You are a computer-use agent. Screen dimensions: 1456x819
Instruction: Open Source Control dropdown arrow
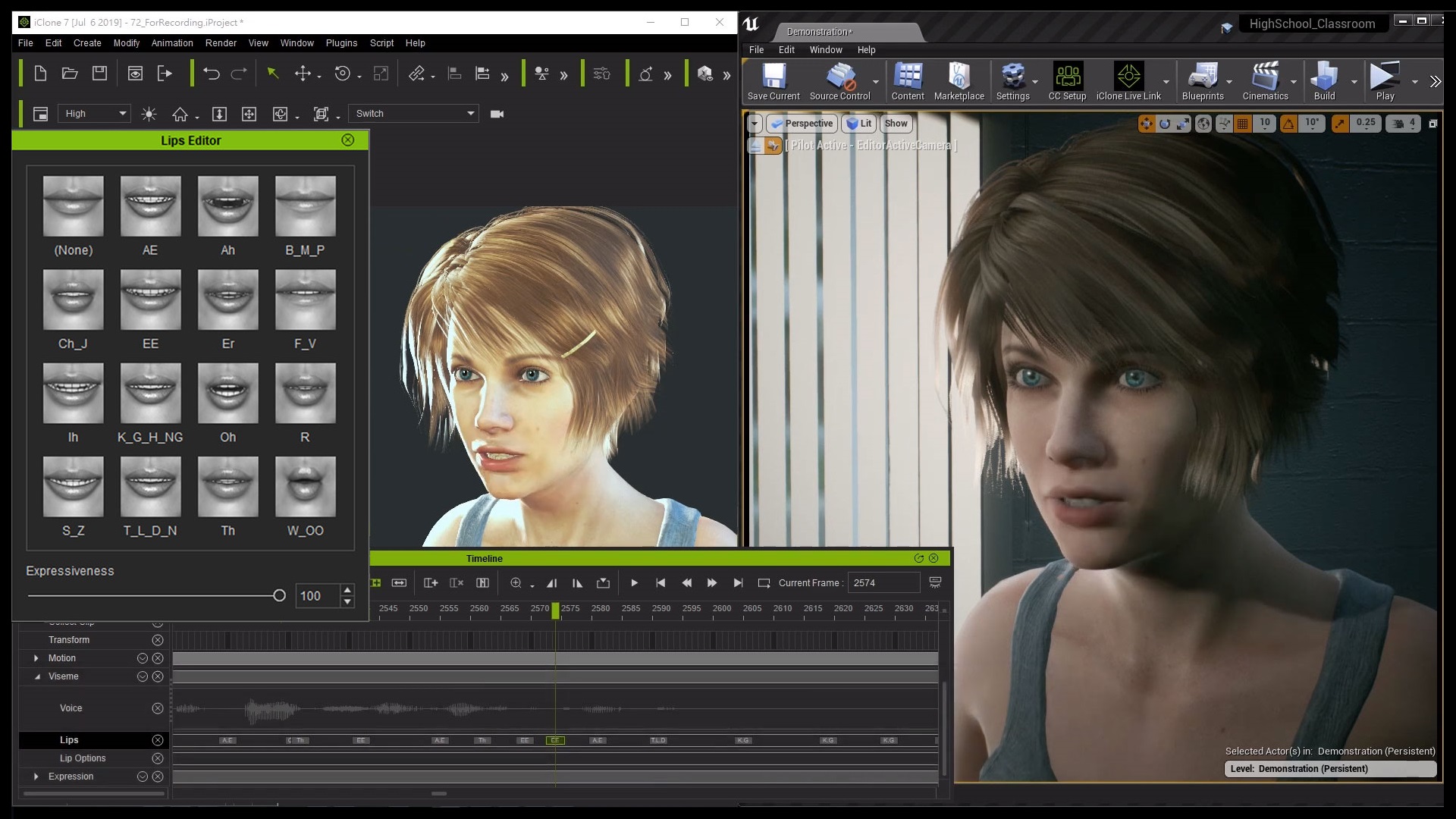point(876,82)
